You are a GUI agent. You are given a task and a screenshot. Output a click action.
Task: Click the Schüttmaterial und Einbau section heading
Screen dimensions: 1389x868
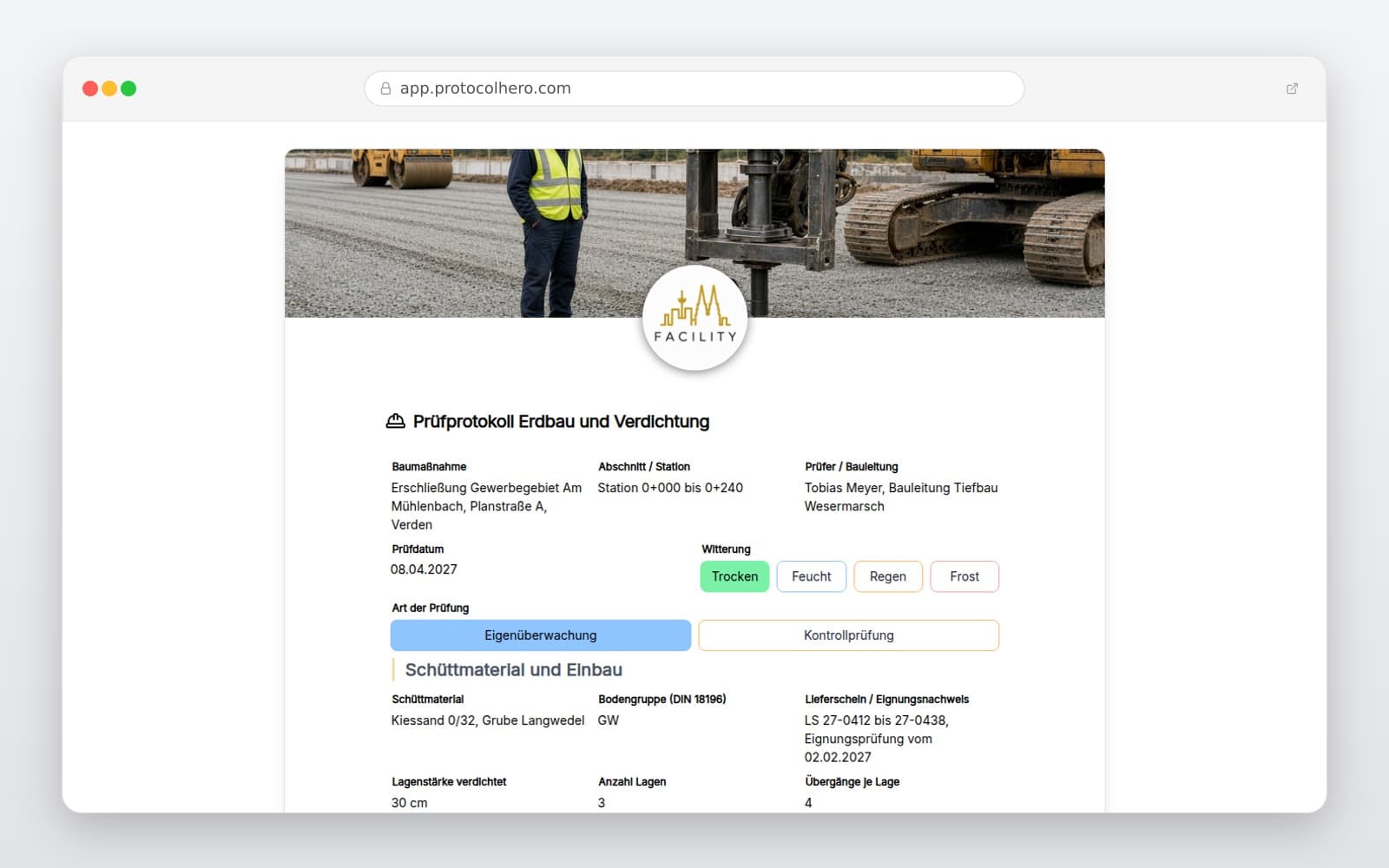514,670
